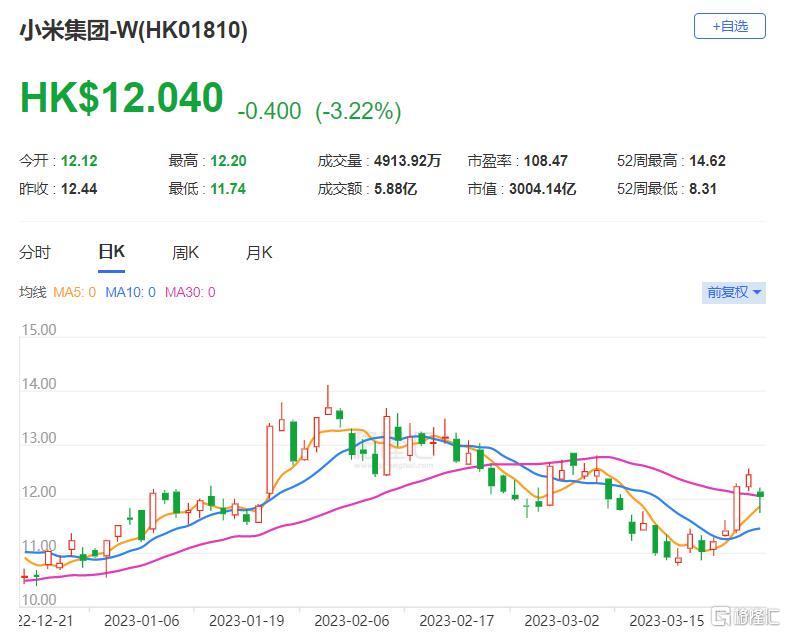786x633 pixels.
Task: Click the 10.00 price axis label
Action: (x=39, y=599)
